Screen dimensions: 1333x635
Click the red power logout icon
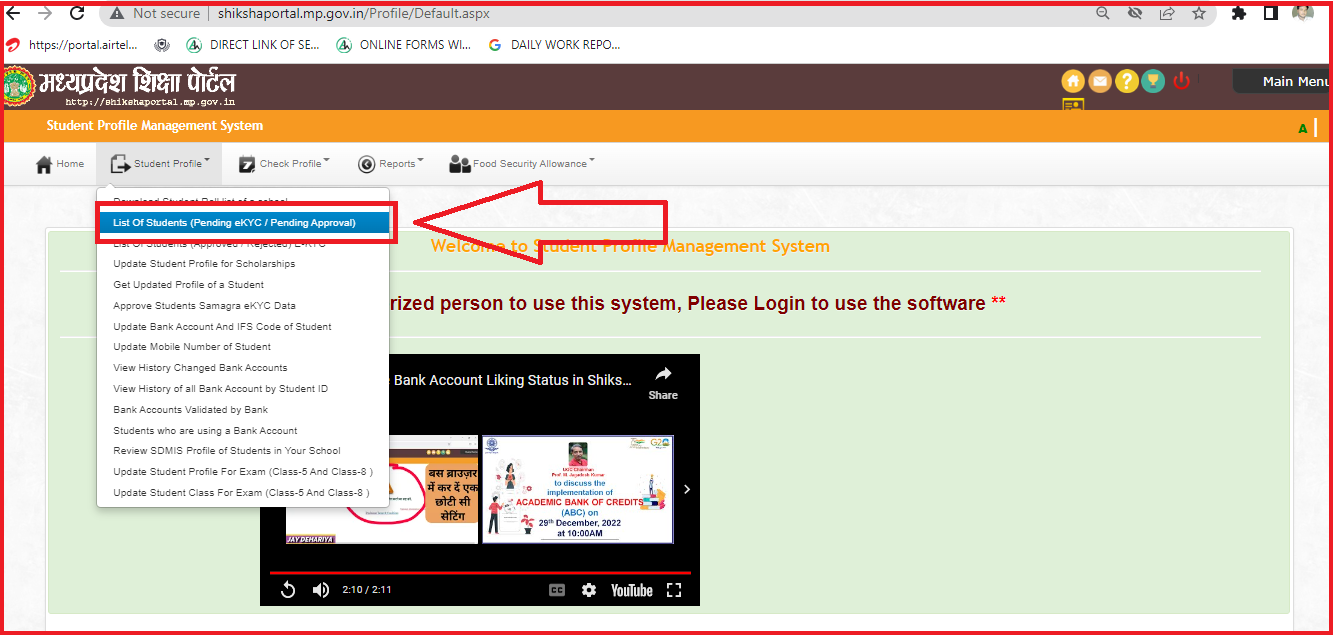[x=1181, y=81]
